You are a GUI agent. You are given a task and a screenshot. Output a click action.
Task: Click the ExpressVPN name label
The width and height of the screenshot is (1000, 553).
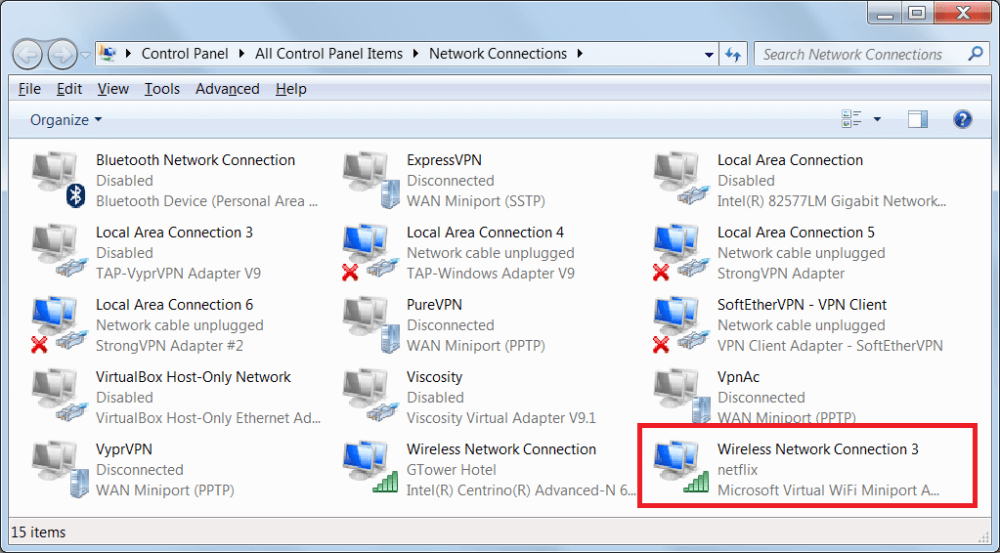[444, 160]
